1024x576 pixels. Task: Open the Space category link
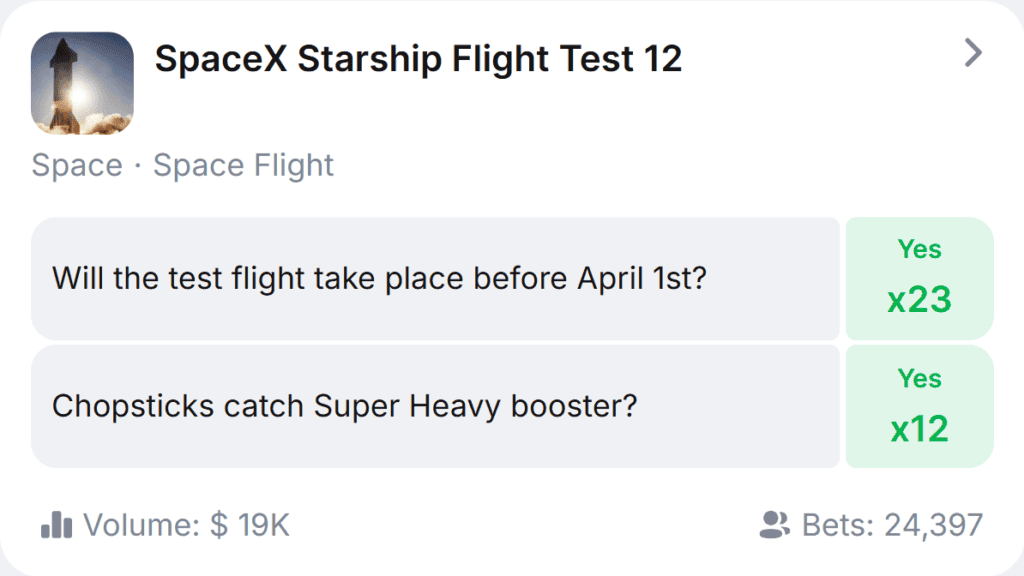point(77,165)
